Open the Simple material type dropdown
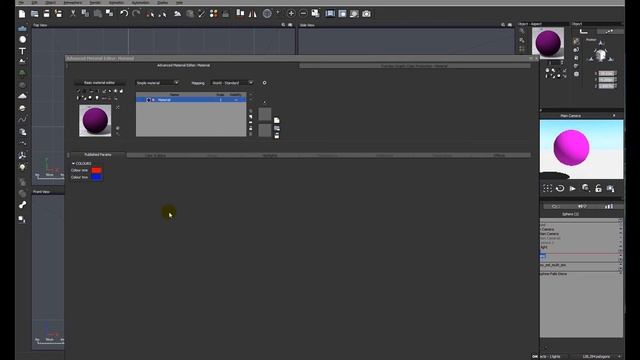This screenshot has height=360, width=640. (x=158, y=83)
